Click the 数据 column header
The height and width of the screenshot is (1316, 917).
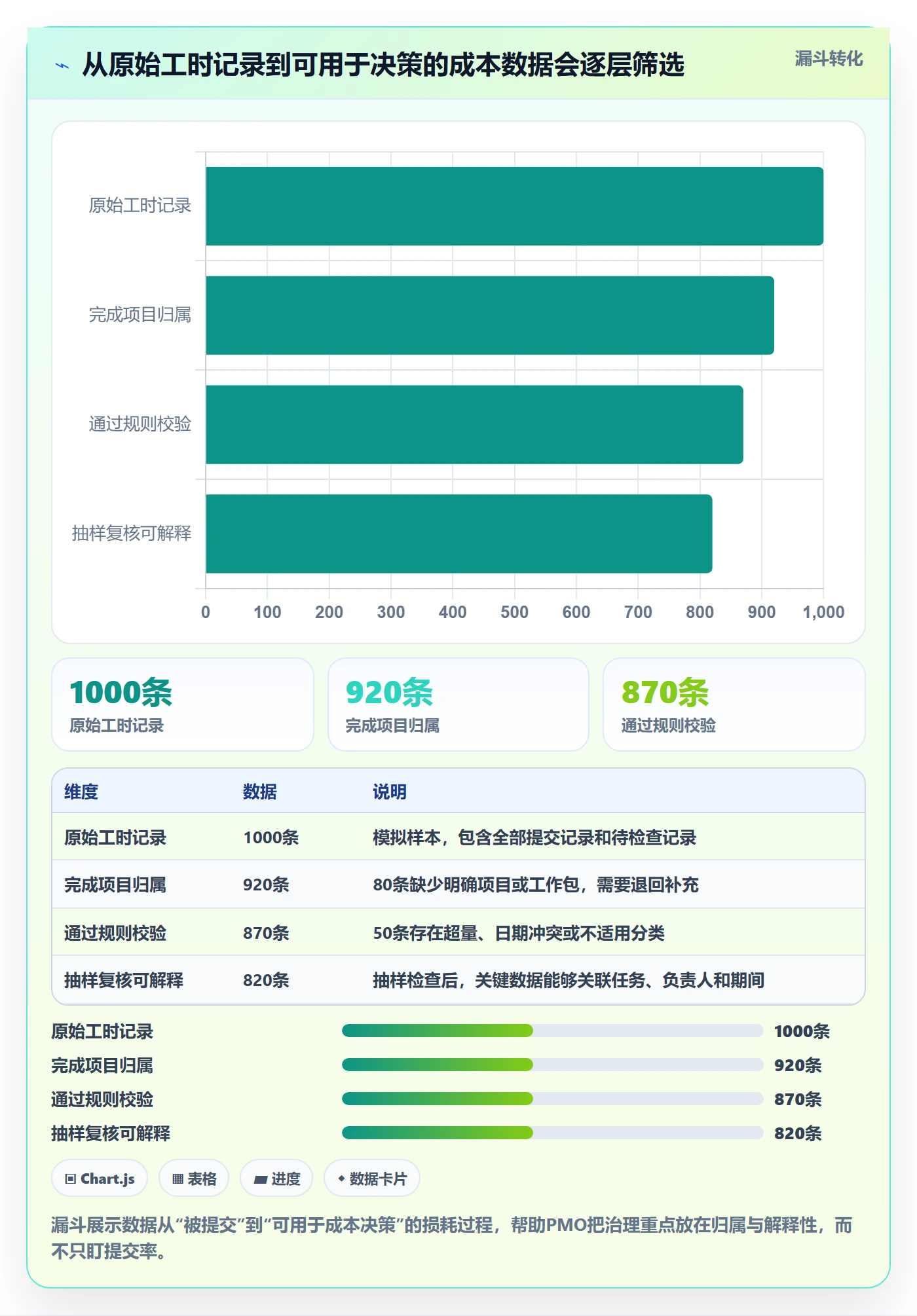260,792
